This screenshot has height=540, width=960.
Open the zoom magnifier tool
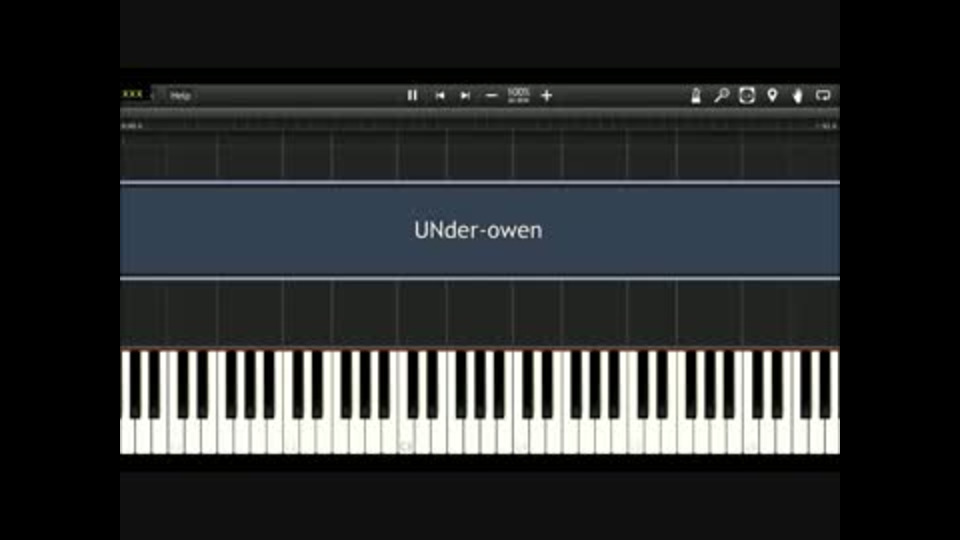coord(721,96)
